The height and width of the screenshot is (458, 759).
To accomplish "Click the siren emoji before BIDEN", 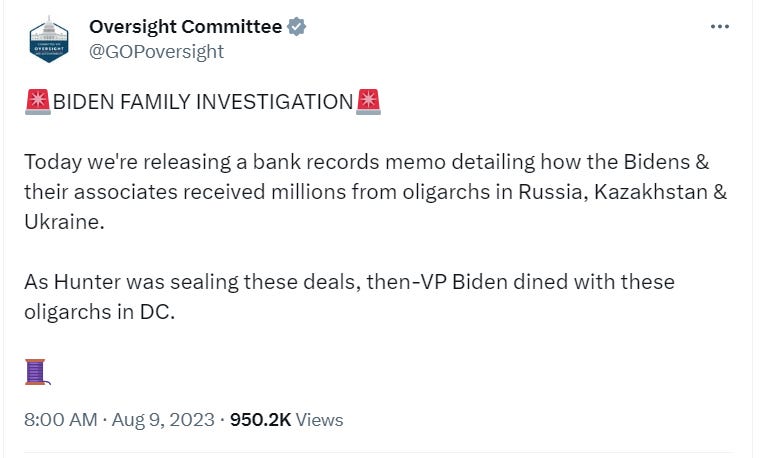I will click(36, 101).
